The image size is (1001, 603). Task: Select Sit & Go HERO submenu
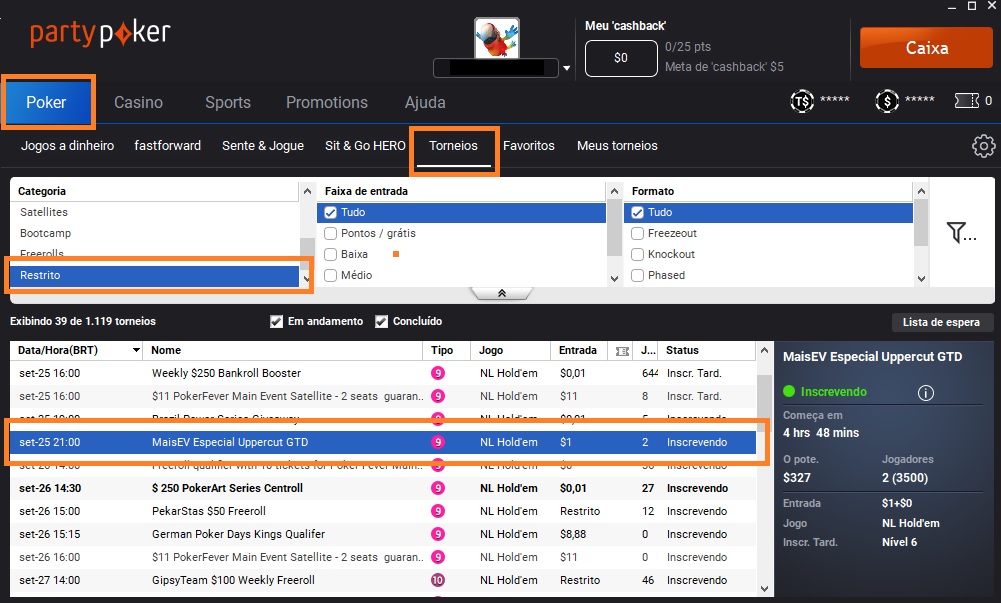(x=365, y=145)
